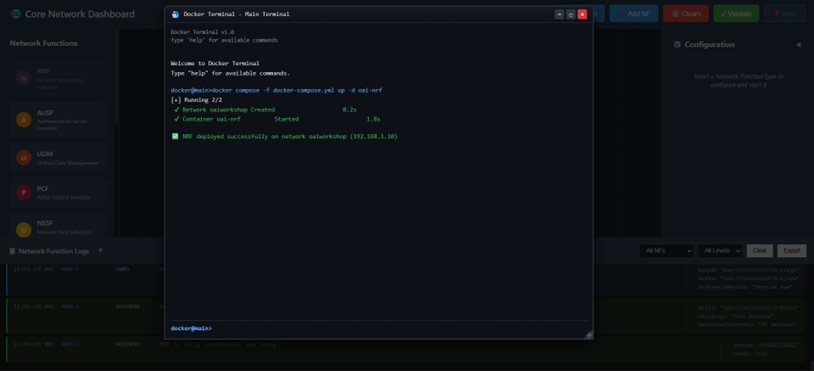Viewport: 814px width, 371px height.
Task: Click the Network Function Logs icon
Action: click(x=12, y=251)
